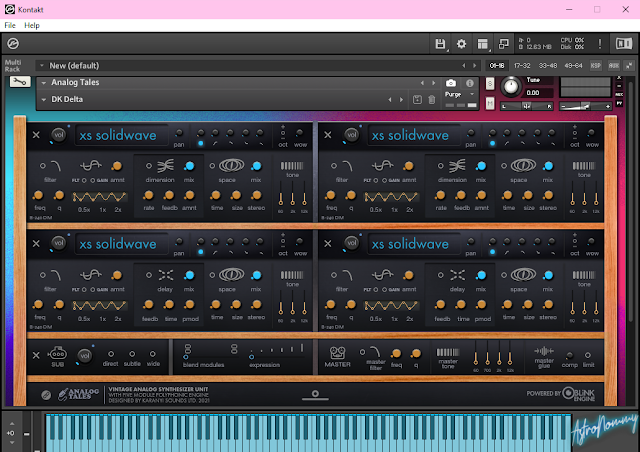The width and height of the screenshot is (640, 452).
Task: Click the MASTER tape reel icon
Action: tap(338, 352)
